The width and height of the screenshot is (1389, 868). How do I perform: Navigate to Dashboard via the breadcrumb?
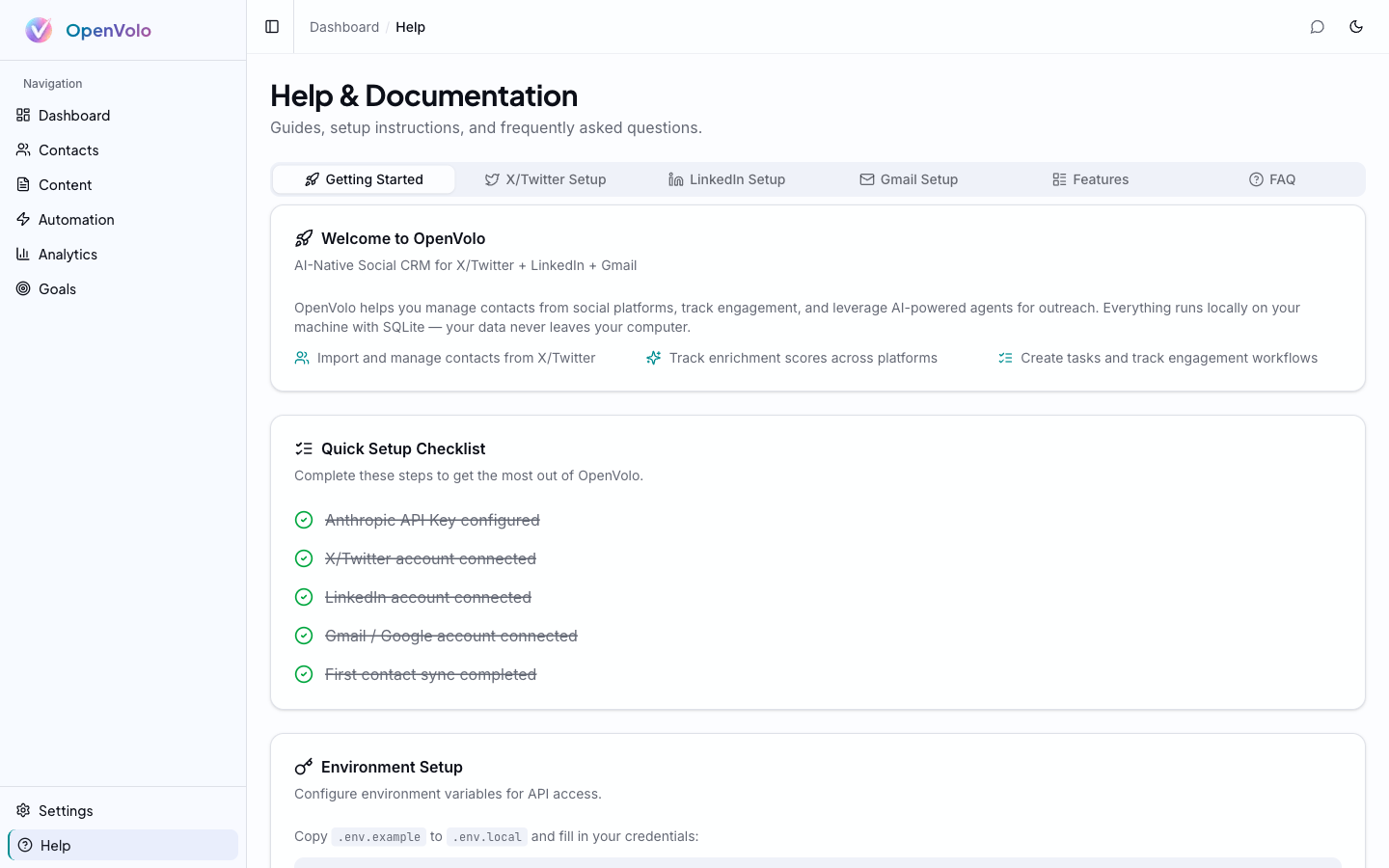click(343, 27)
